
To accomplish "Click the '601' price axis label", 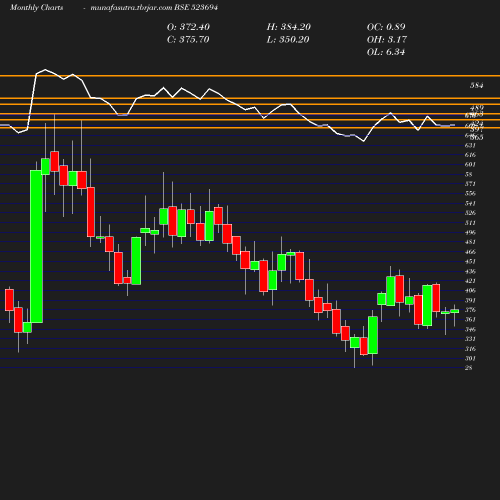I will tap(470, 164).
